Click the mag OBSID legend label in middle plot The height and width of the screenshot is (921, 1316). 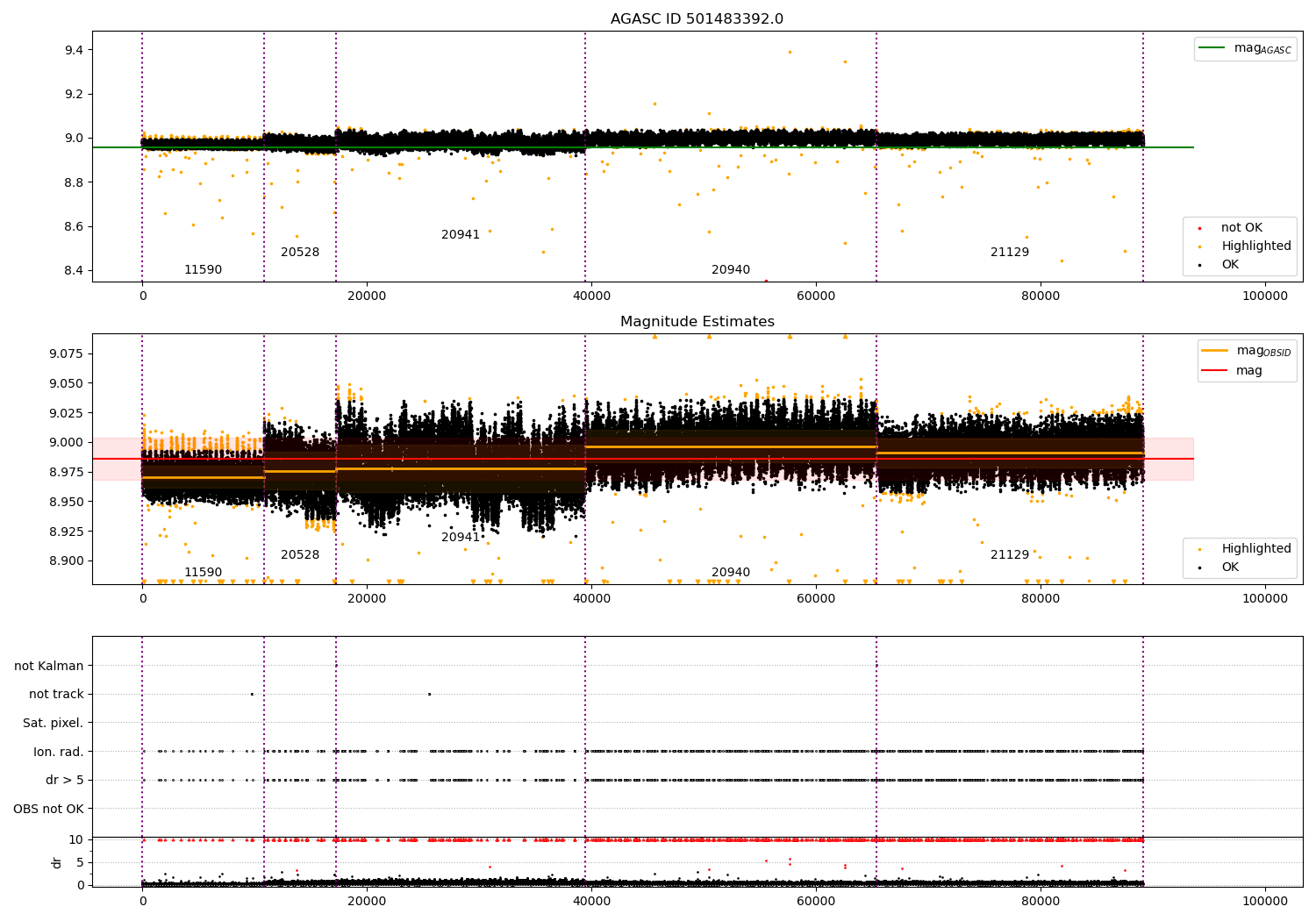[1264, 351]
